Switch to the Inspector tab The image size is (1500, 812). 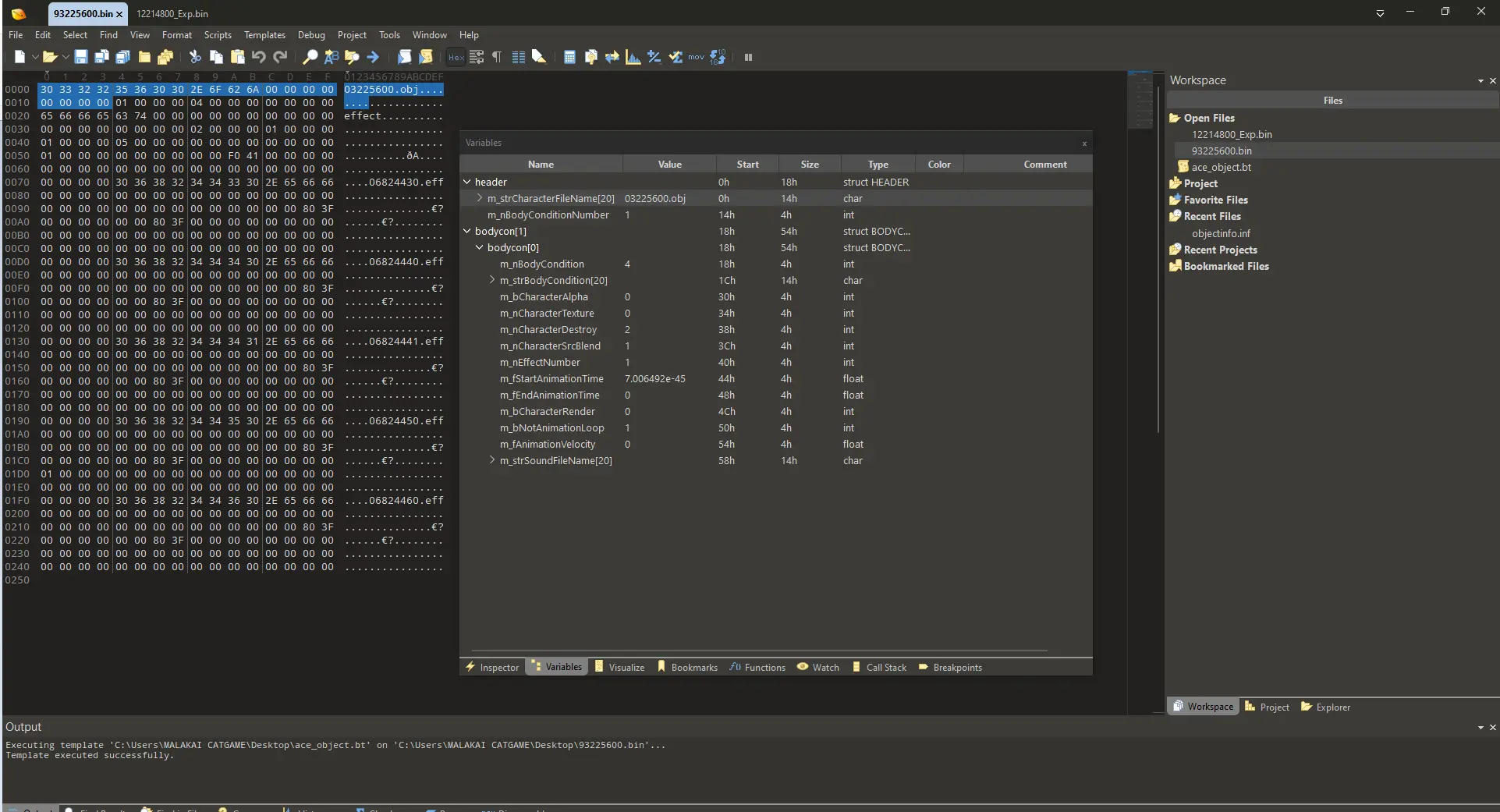492,667
